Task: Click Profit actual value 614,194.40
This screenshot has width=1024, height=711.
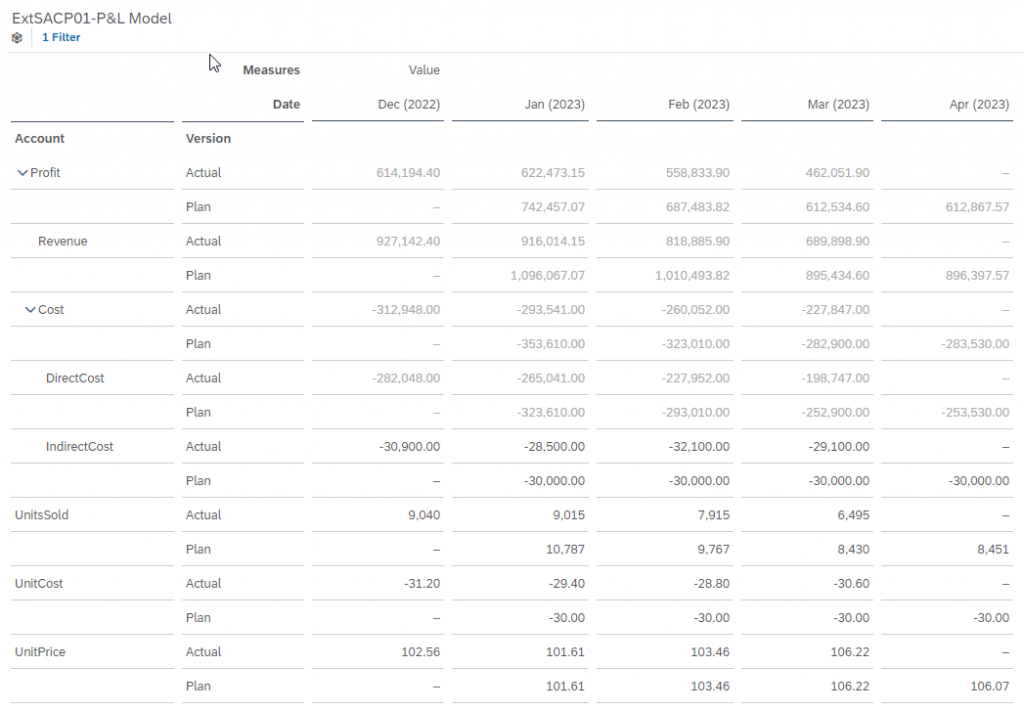Action: 408,173
